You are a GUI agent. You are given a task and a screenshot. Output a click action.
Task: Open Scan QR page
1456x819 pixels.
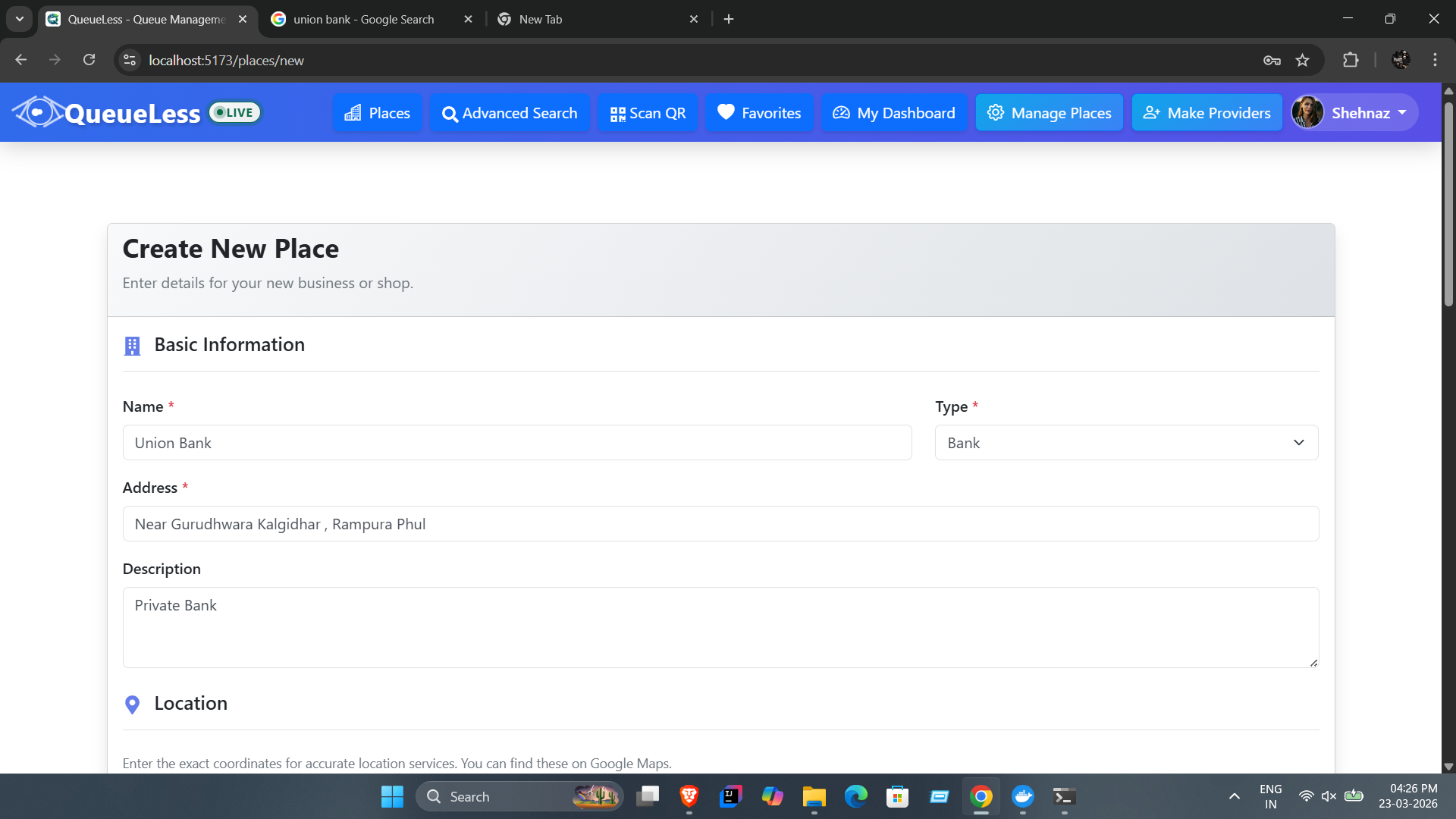point(648,113)
